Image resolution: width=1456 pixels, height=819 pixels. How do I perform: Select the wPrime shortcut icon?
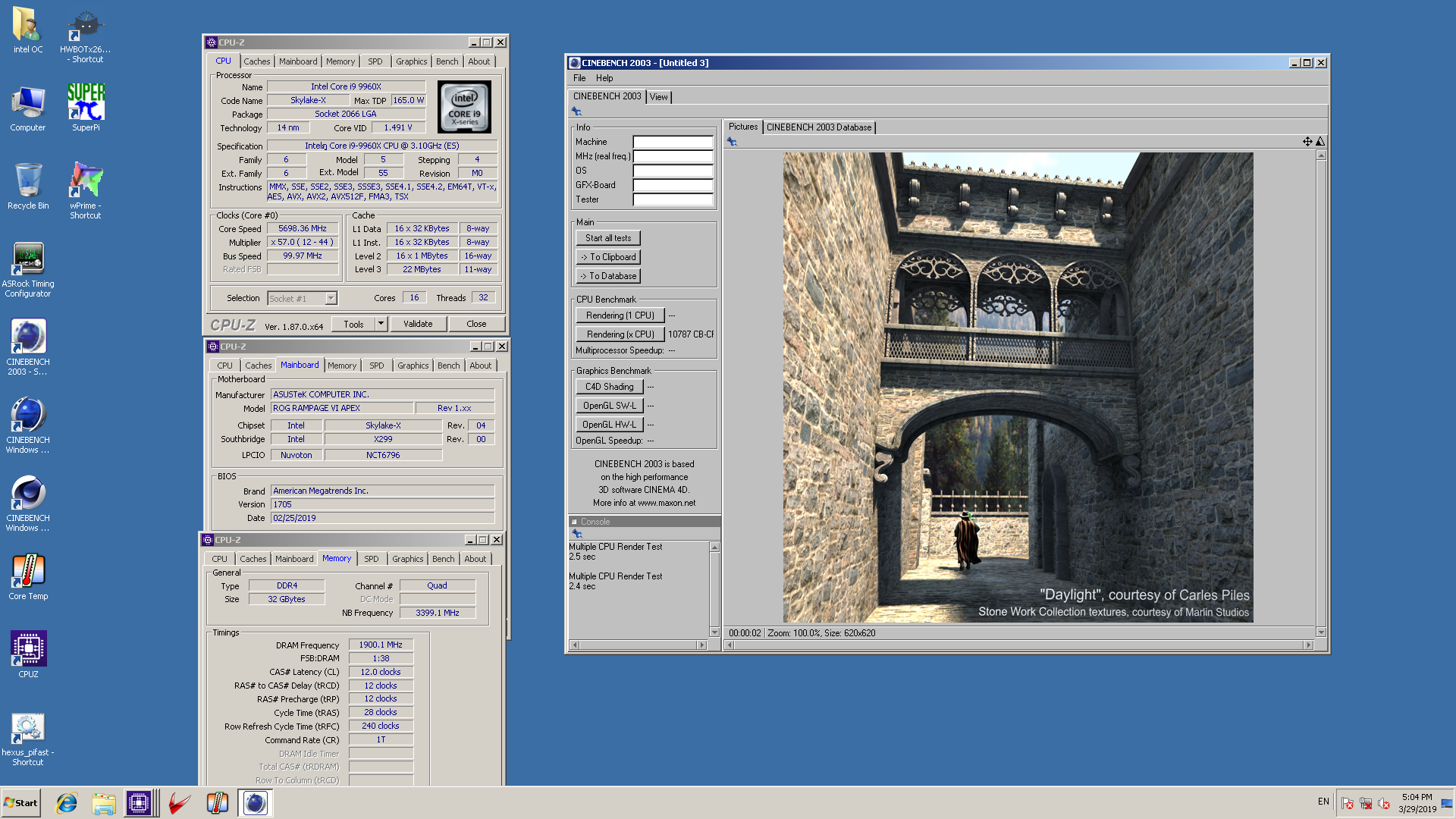coord(86,191)
